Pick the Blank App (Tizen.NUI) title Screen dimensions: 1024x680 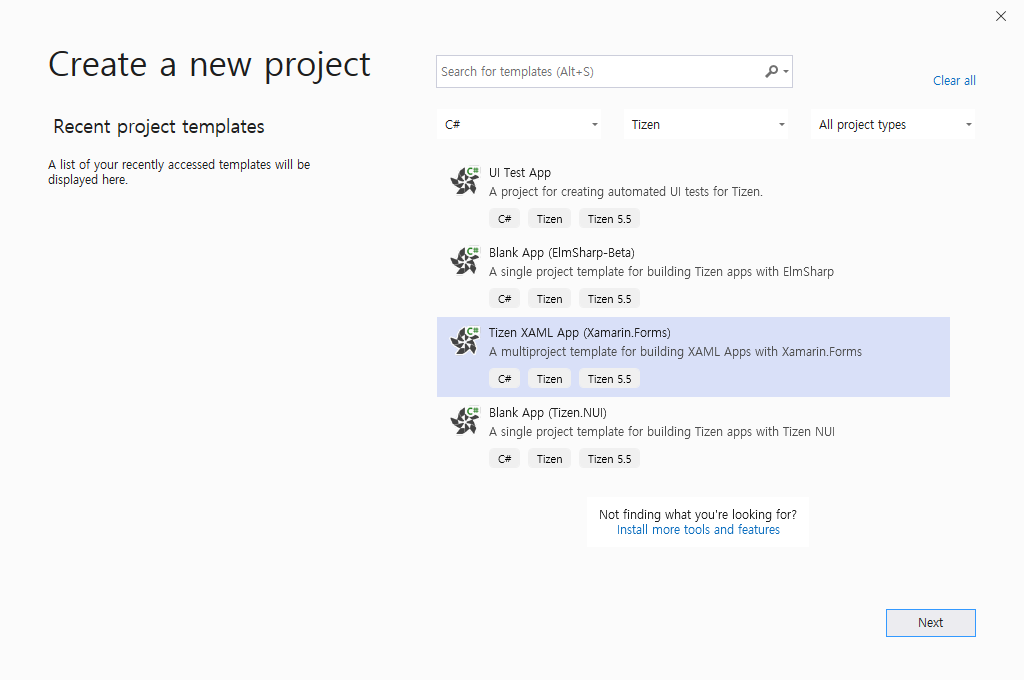pos(547,413)
